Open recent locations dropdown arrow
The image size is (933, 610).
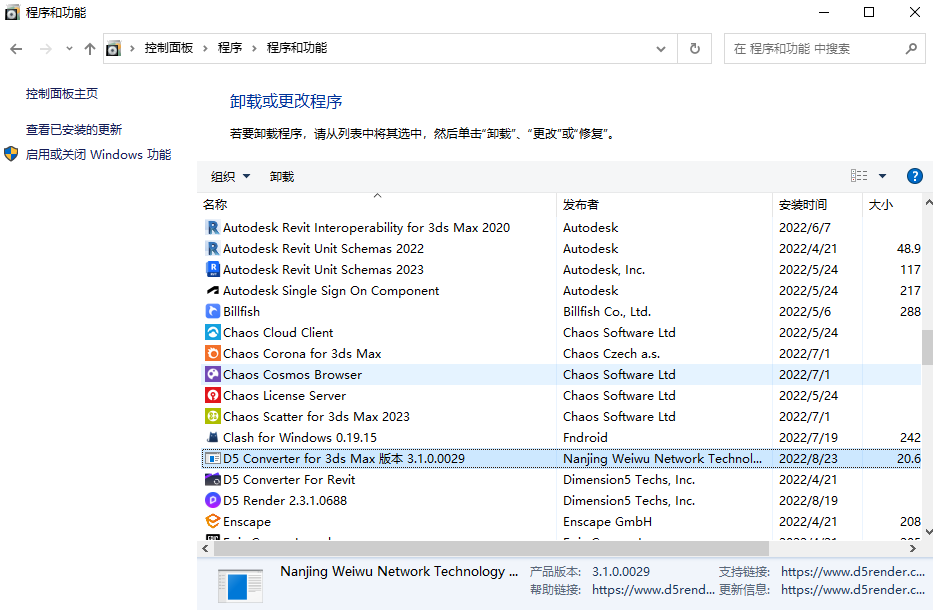pyautogui.click(x=69, y=49)
